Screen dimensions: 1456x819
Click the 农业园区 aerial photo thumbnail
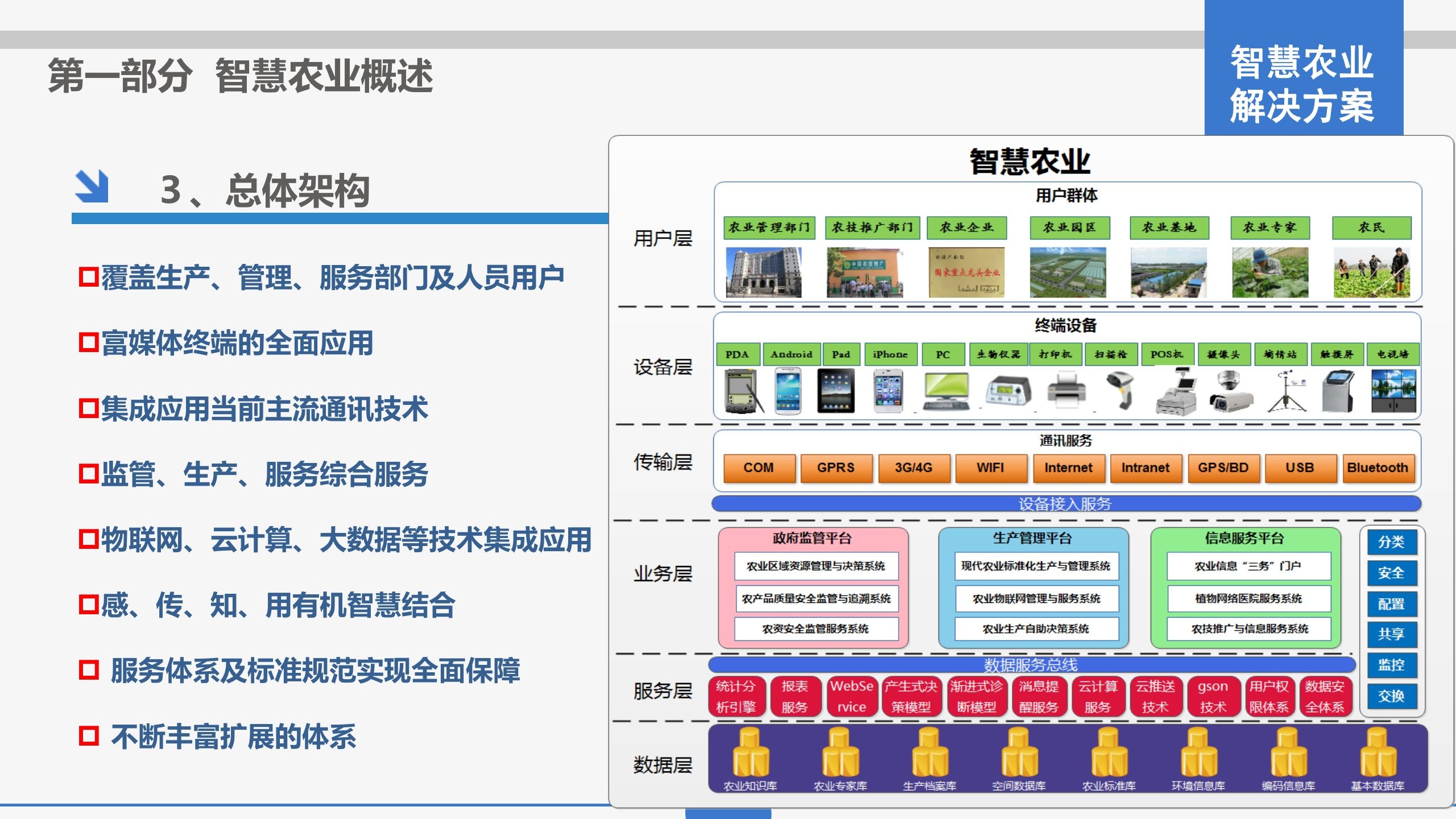click(1068, 272)
